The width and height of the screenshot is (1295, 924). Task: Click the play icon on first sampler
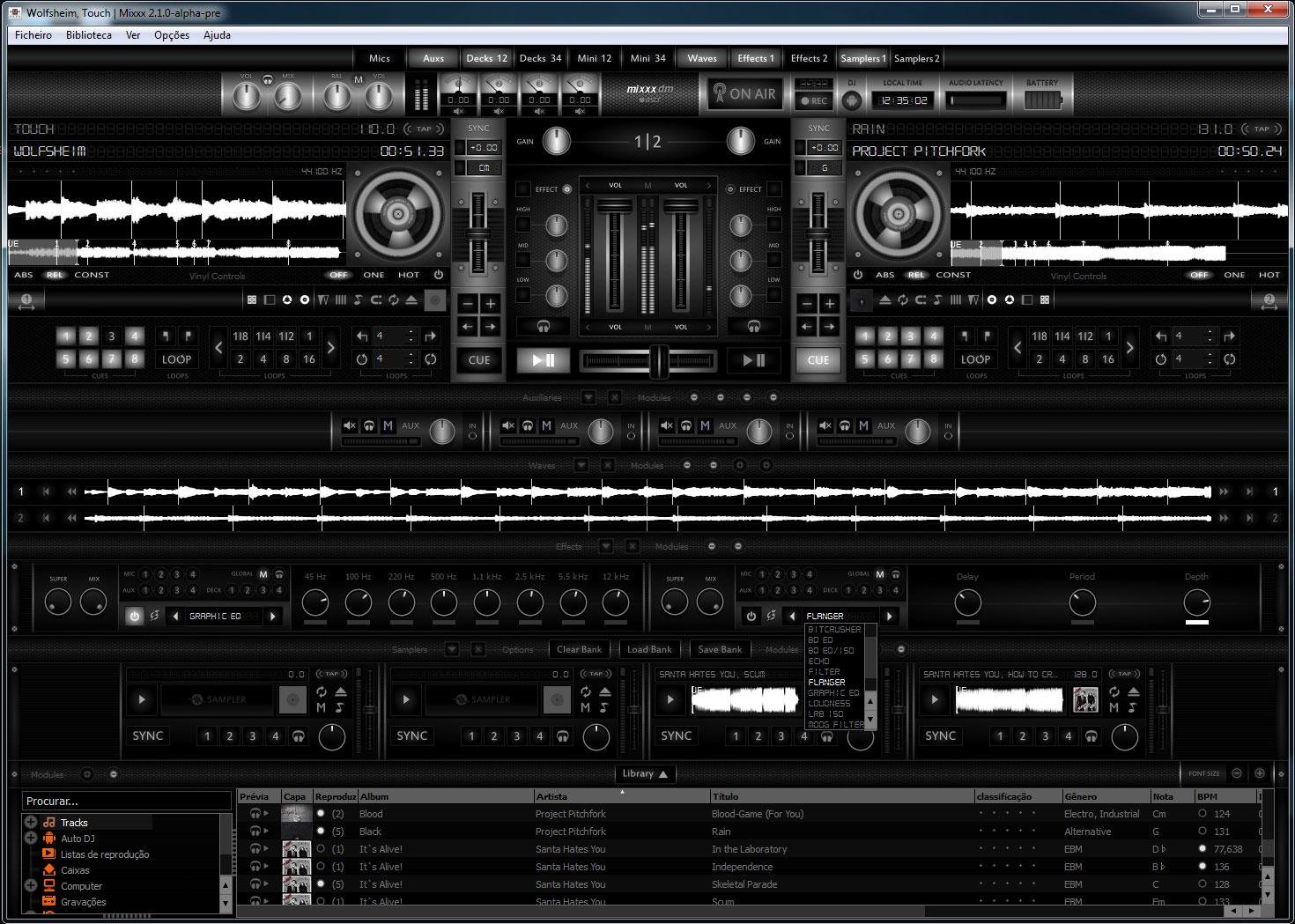coord(142,699)
